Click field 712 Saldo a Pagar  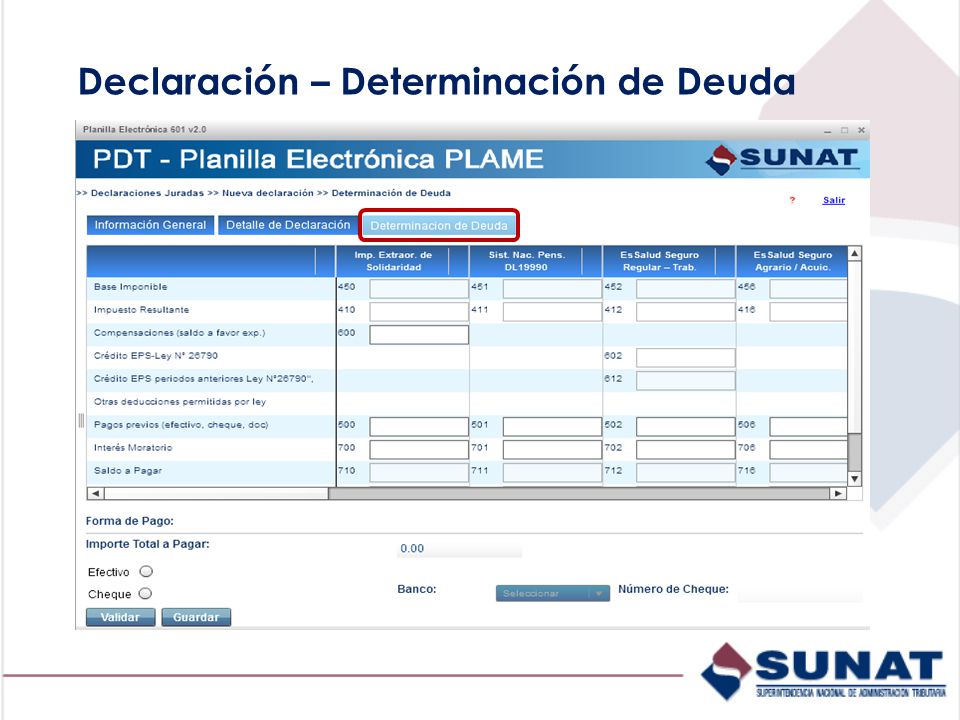point(686,473)
